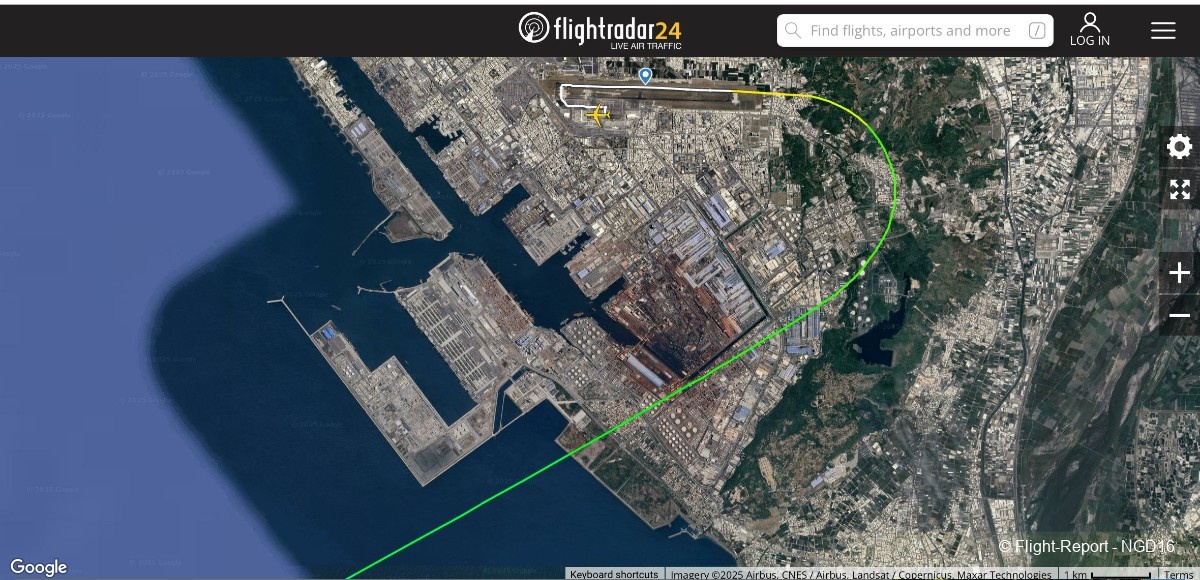Zoom out with the minus button
This screenshot has width=1200, height=580.
1179,315
